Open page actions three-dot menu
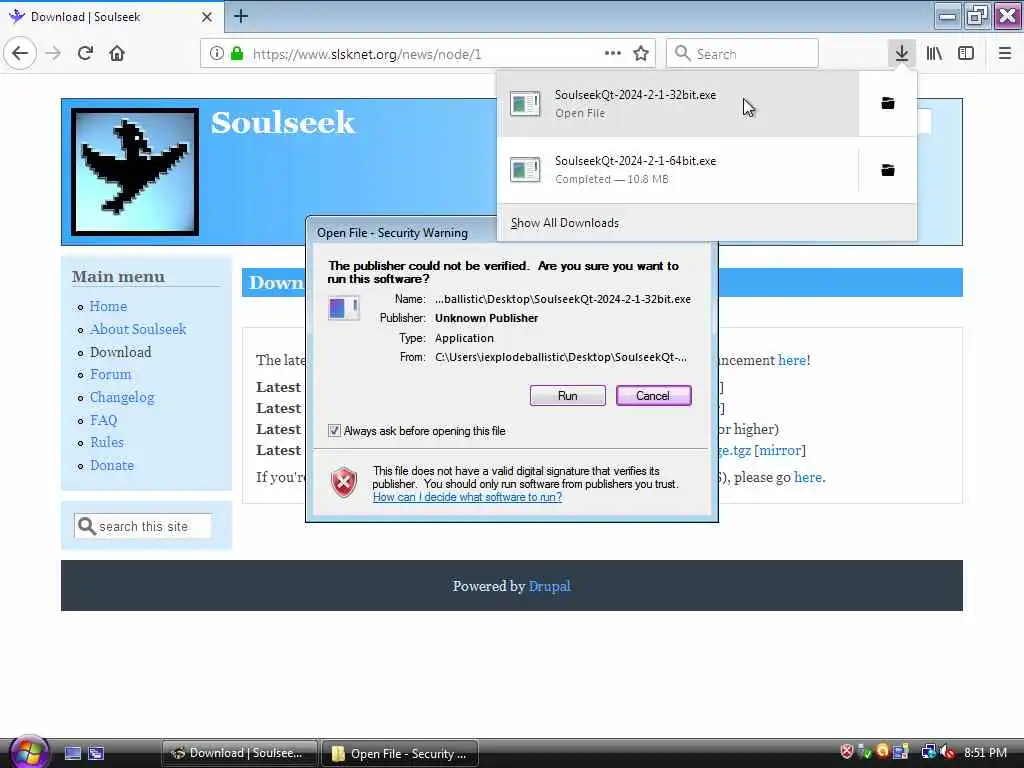The height and width of the screenshot is (768, 1024). click(613, 54)
